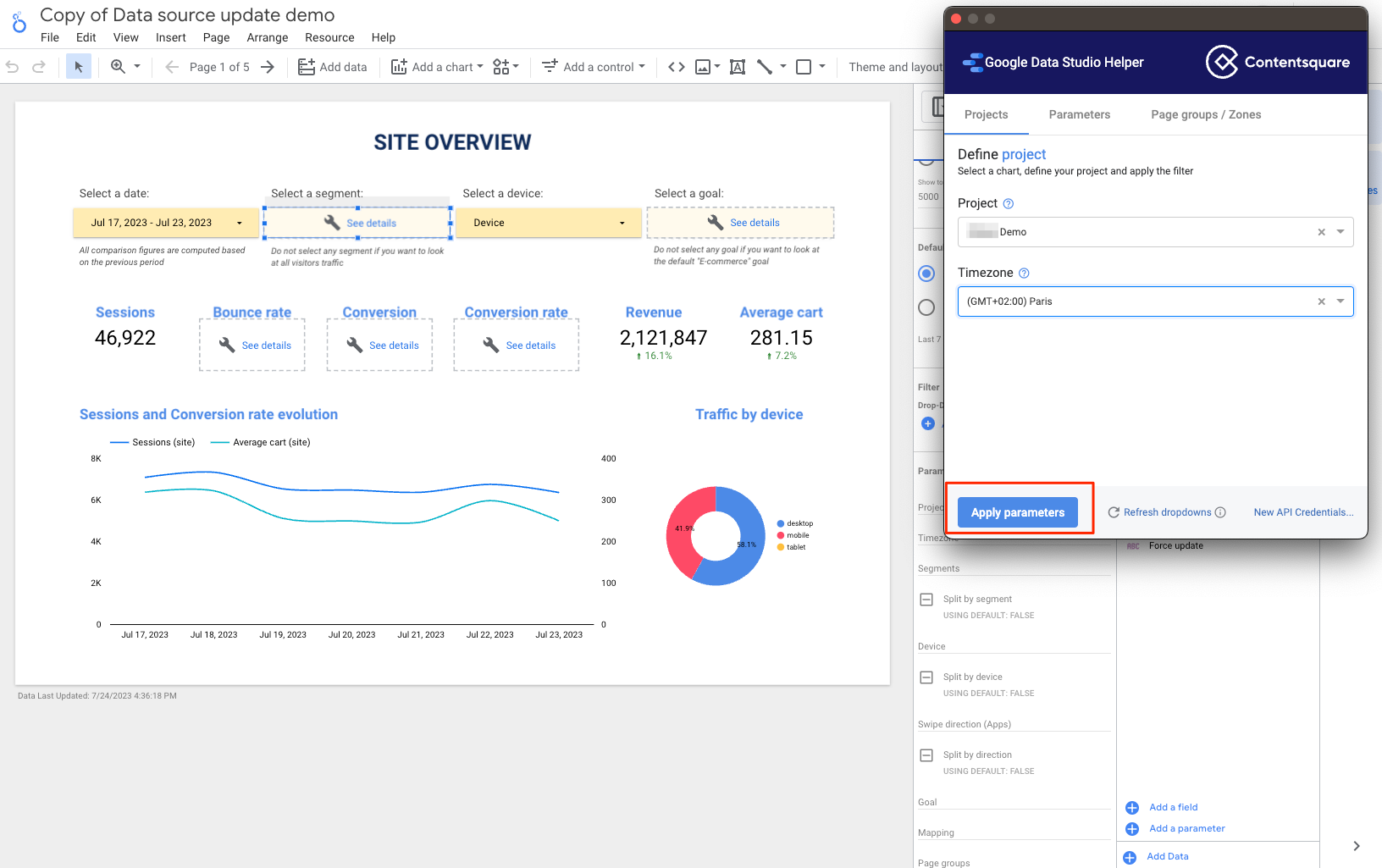This screenshot has height=868, width=1382.
Task: Add a drop-down filter plus icon
Action: point(928,423)
